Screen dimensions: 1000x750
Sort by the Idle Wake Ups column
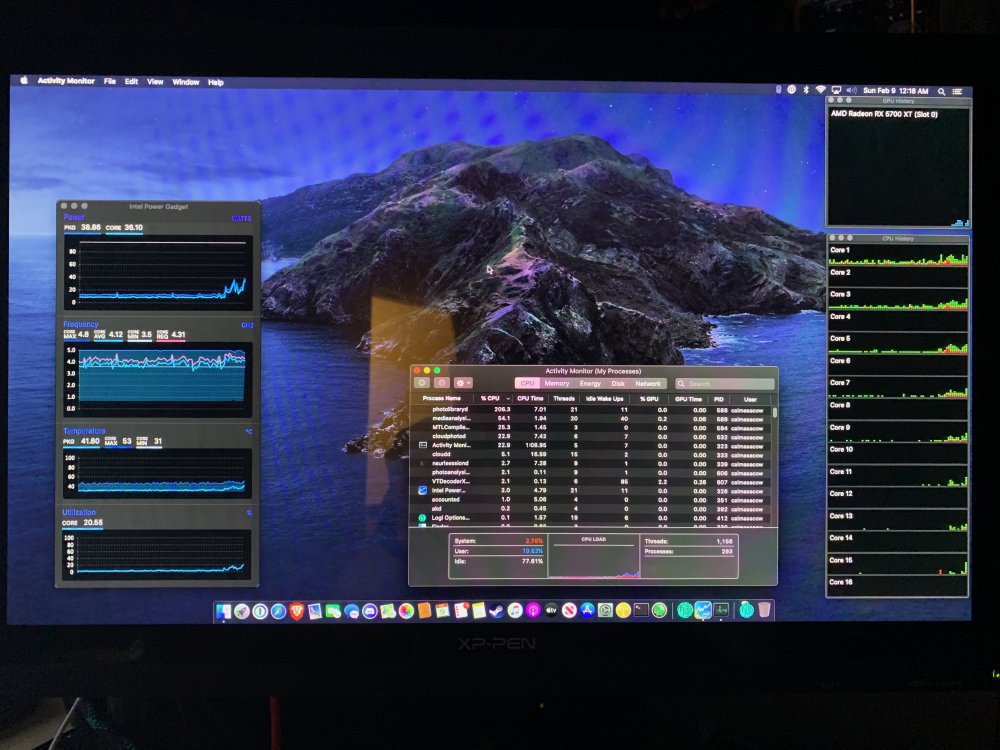click(x=605, y=399)
